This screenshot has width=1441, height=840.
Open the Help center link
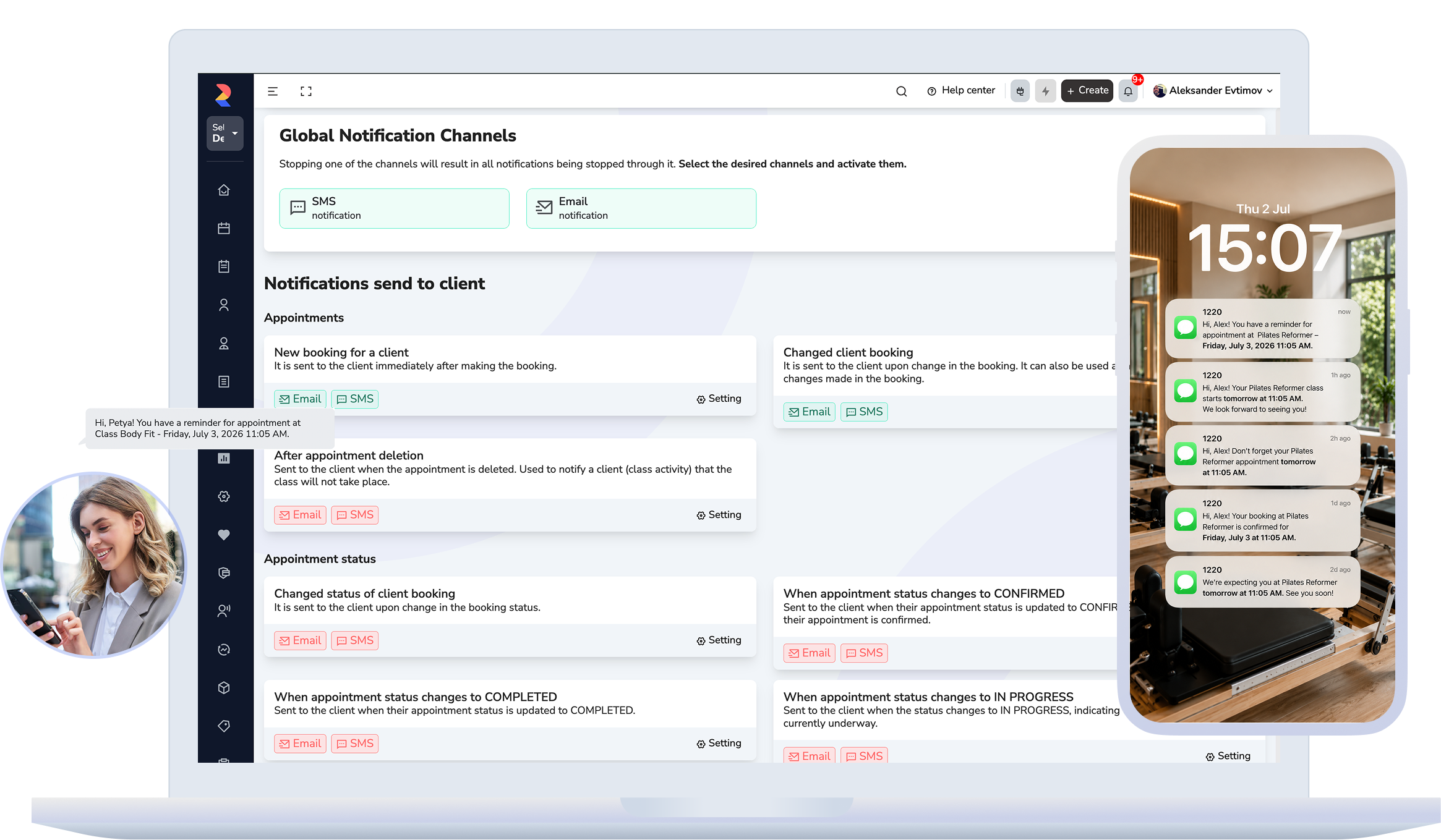pyautogui.click(x=961, y=90)
